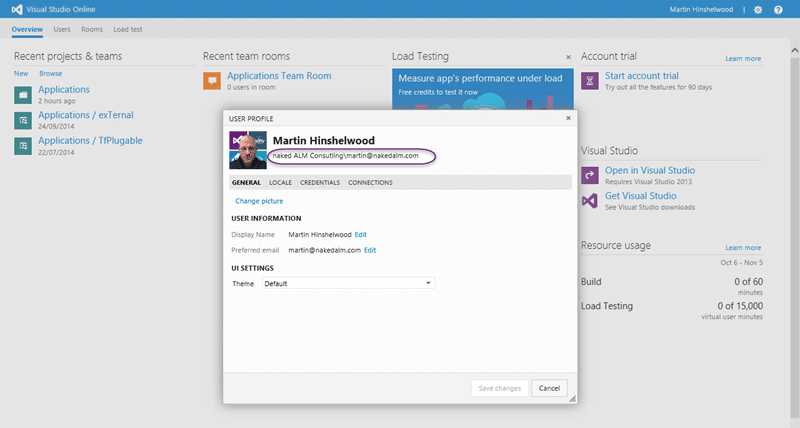This screenshot has width=800, height=428.
Task: Dismiss the Load Testing panel with its X
Action: [x=568, y=57]
